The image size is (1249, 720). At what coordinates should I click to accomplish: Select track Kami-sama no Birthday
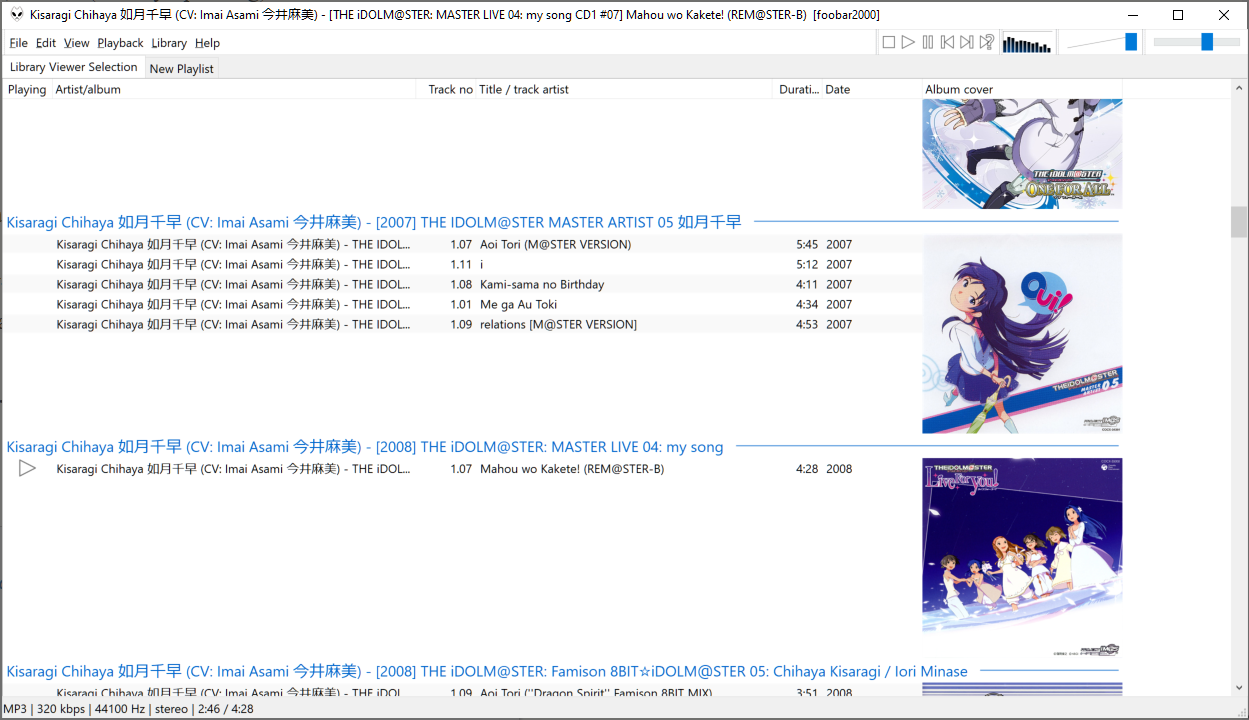pyautogui.click(x=462, y=284)
